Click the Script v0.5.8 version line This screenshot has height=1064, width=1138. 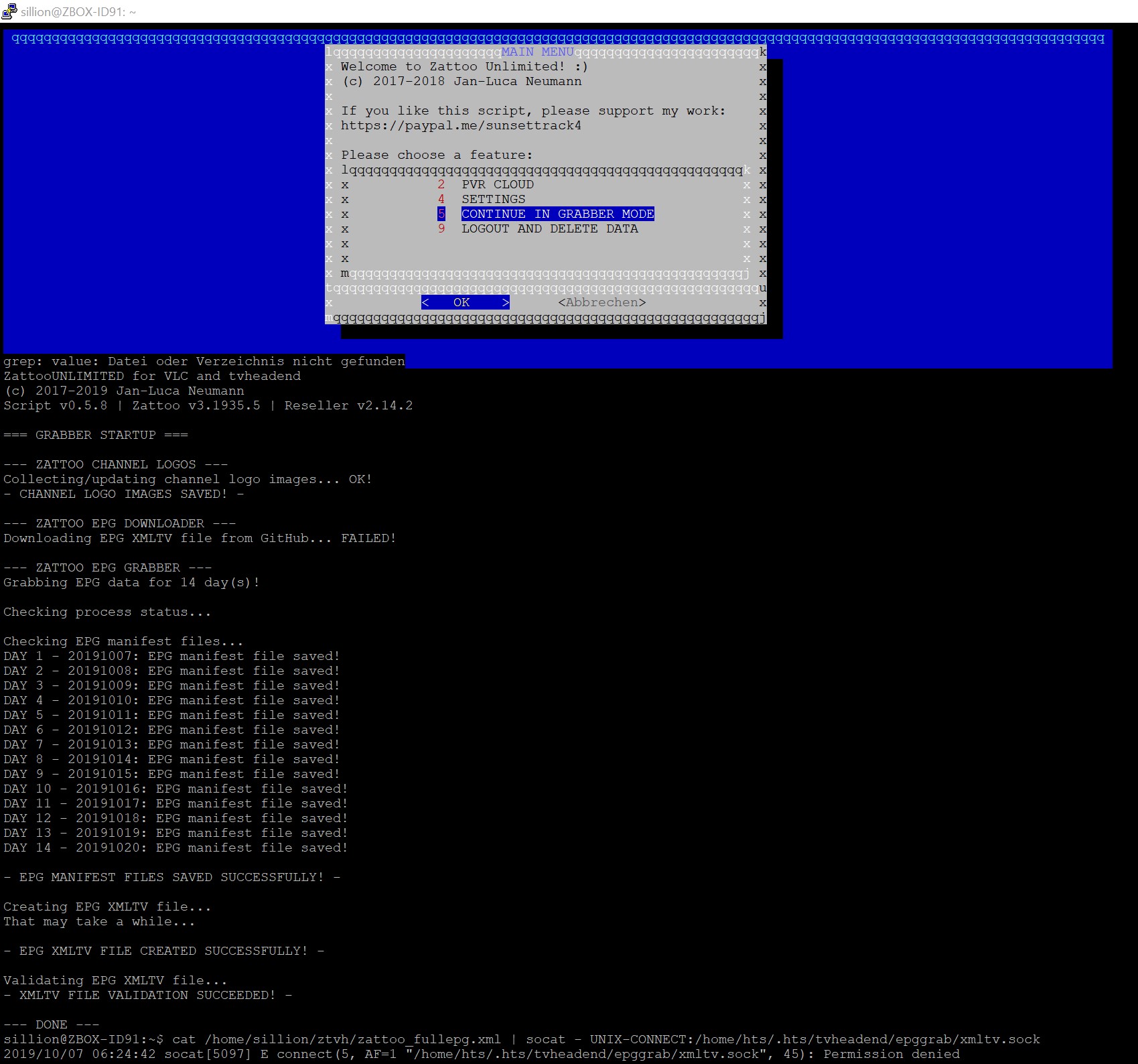[x=208, y=406]
